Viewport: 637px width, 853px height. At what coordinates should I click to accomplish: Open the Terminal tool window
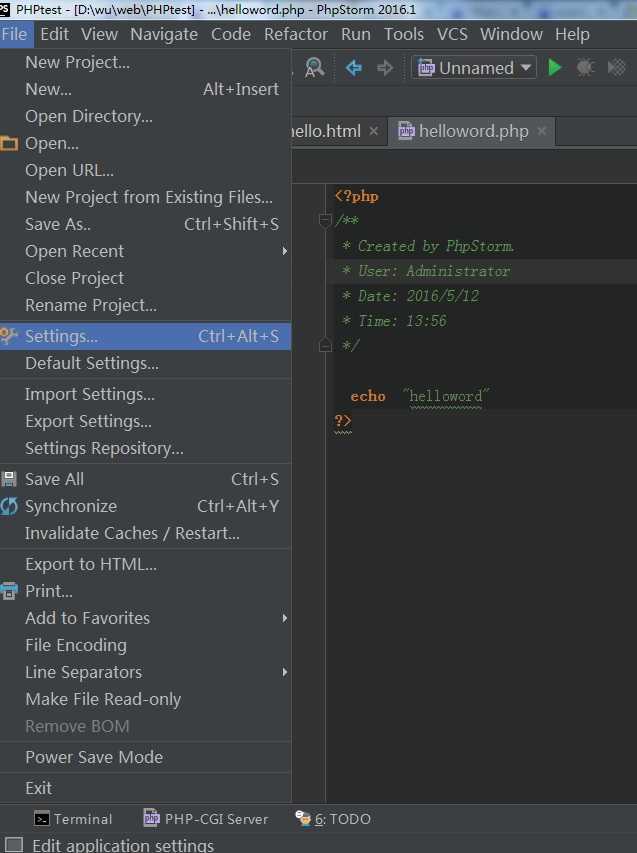click(73, 819)
